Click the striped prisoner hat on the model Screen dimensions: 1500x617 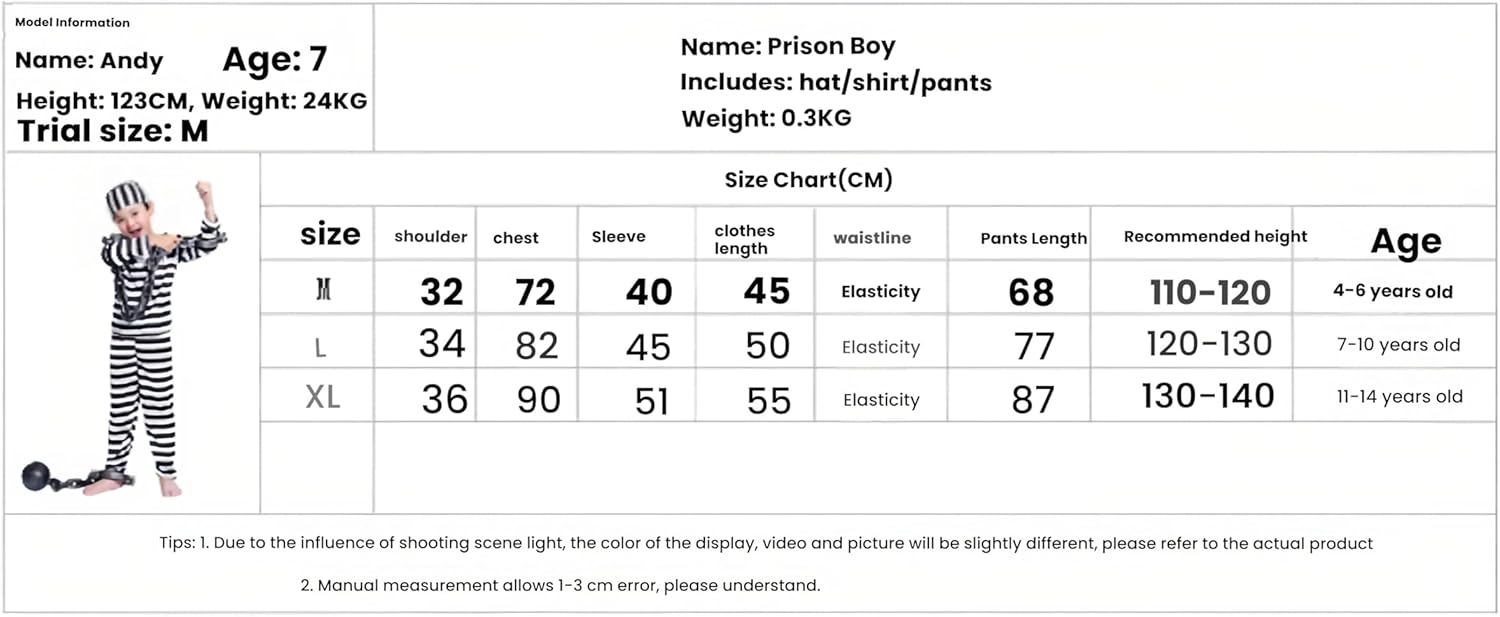pyautogui.click(x=127, y=196)
